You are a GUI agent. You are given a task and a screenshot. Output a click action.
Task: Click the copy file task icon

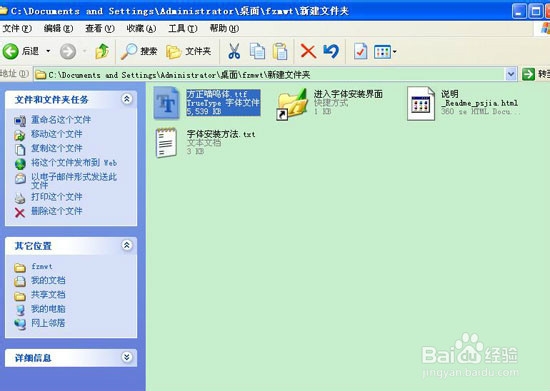[20, 149]
